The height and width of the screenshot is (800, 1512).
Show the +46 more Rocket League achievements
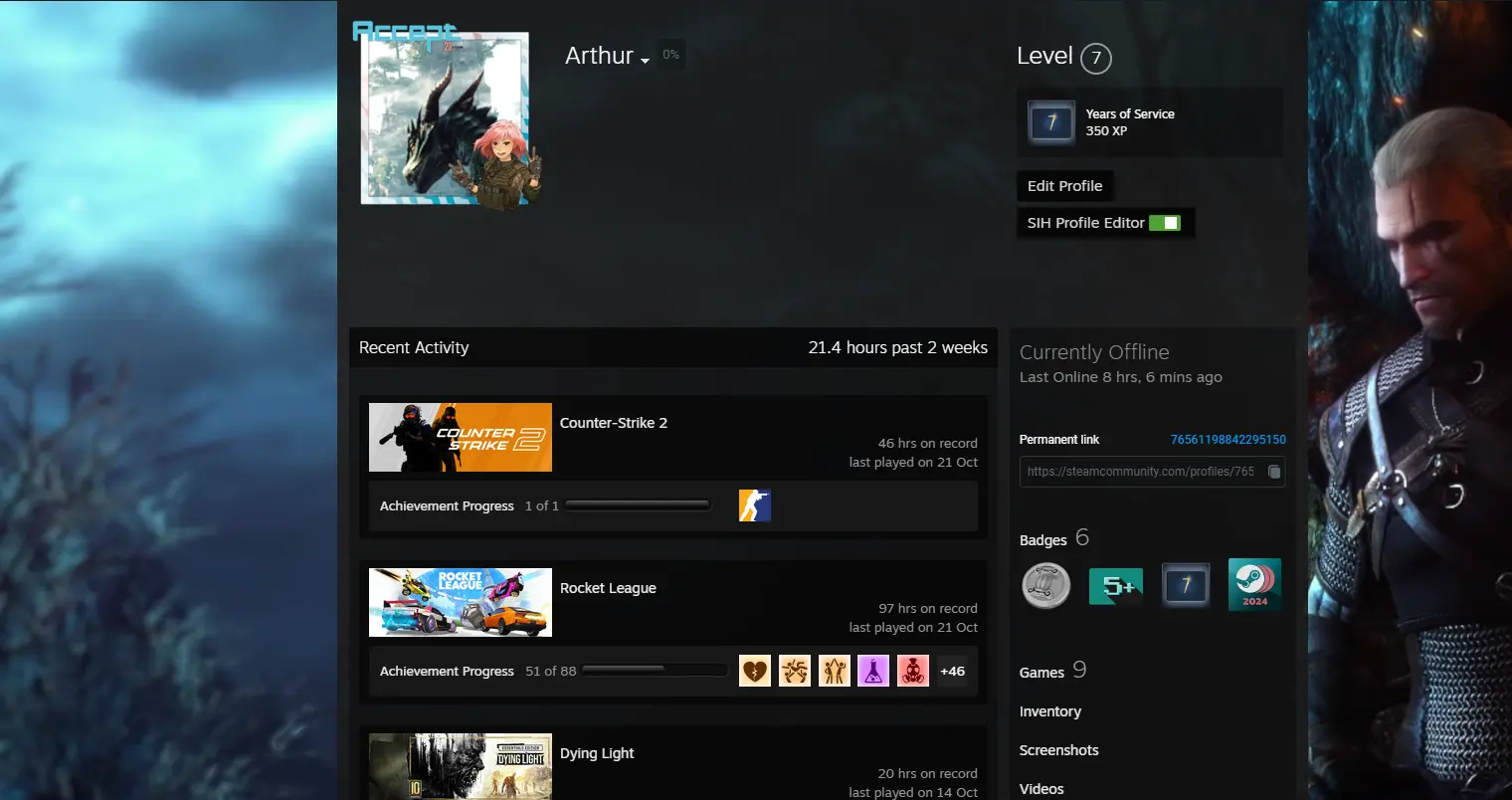pyautogui.click(x=952, y=671)
